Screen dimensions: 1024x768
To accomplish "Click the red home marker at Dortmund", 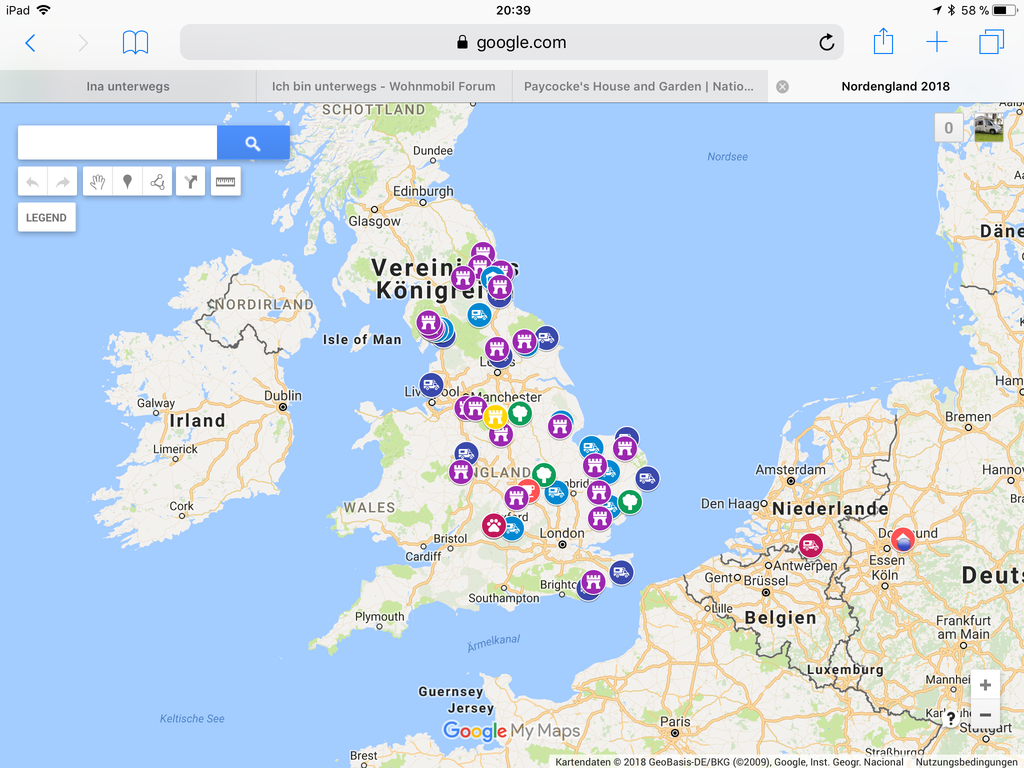I will [903, 540].
